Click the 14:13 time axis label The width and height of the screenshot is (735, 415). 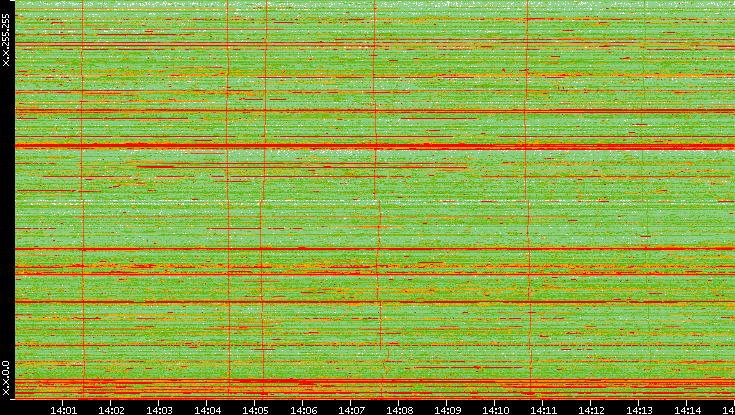639,410
